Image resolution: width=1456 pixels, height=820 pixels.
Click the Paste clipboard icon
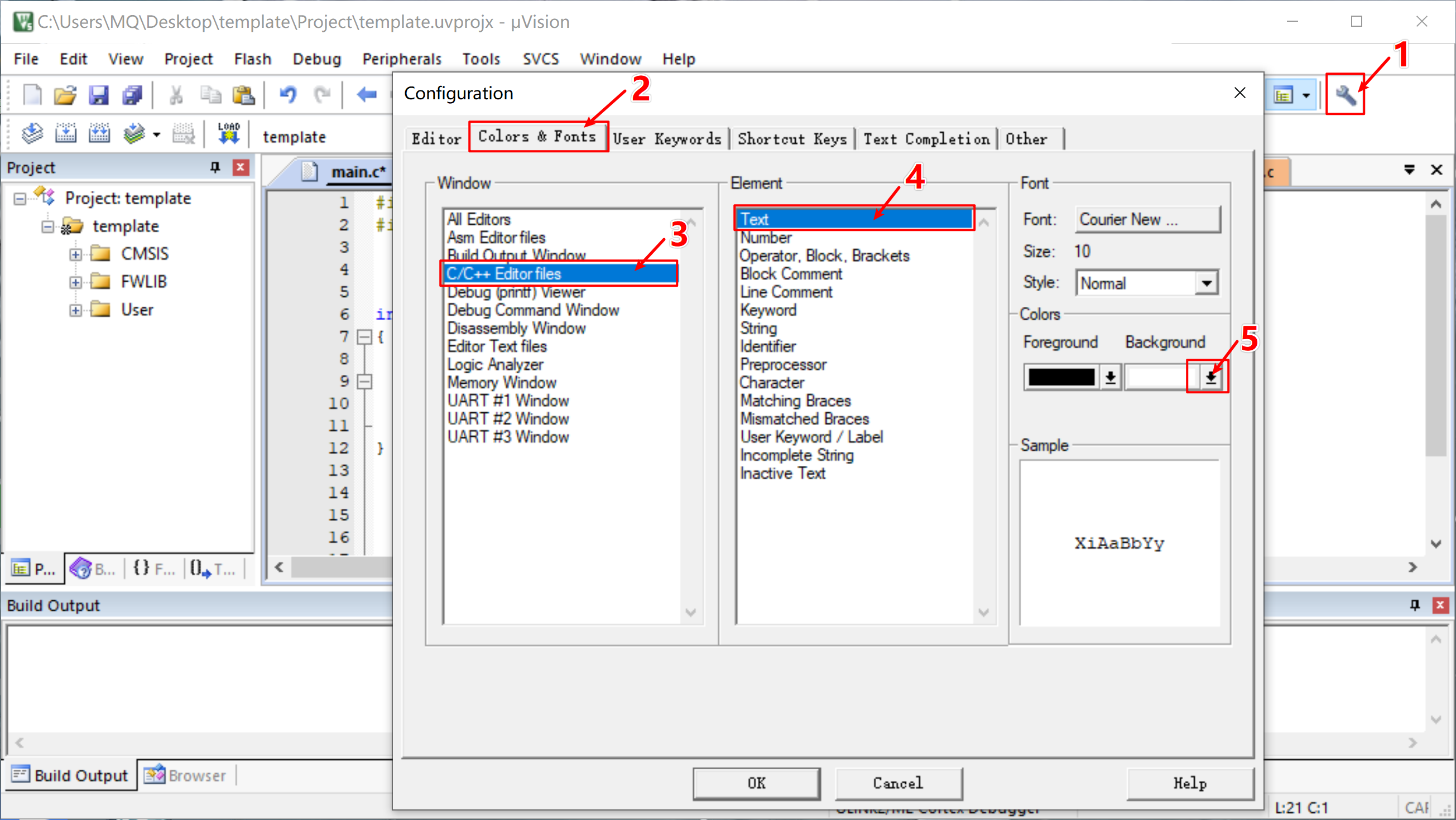(244, 95)
